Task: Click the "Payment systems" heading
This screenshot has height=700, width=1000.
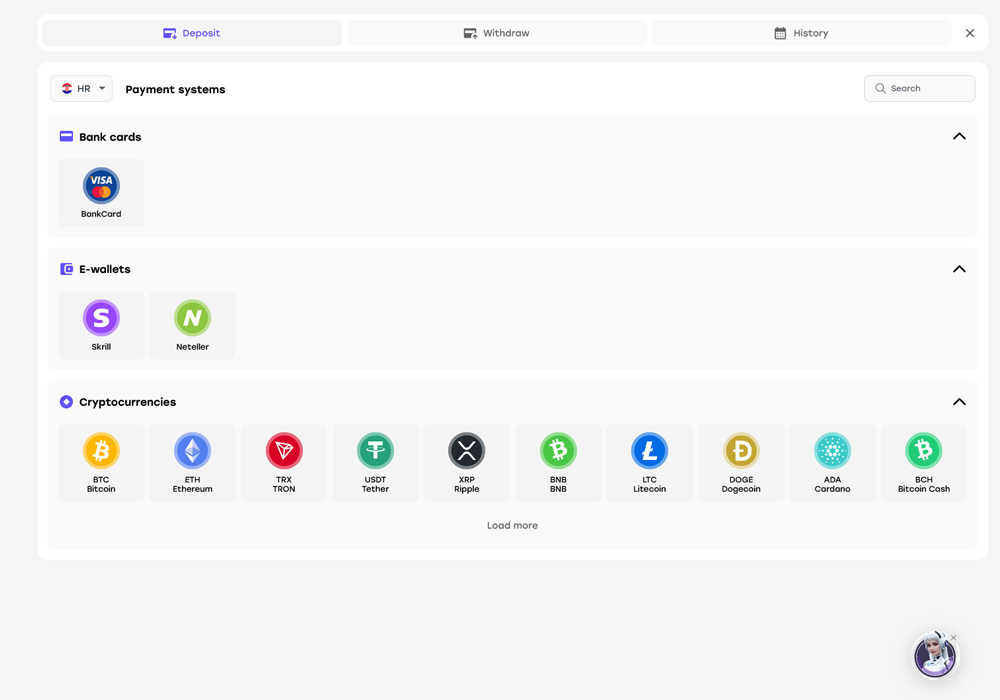Action: (x=175, y=89)
